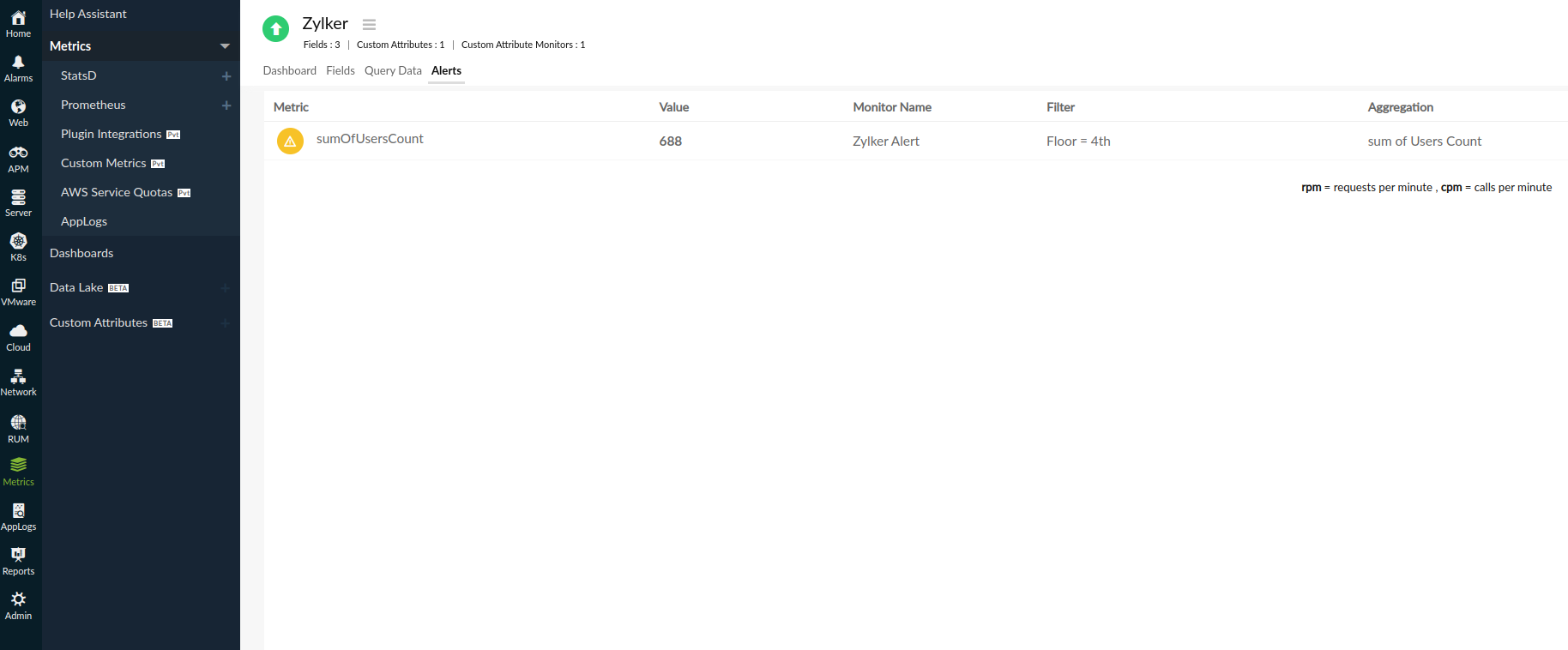Switch to the Query Data tab
The height and width of the screenshot is (650, 1568).
tap(393, 71)
